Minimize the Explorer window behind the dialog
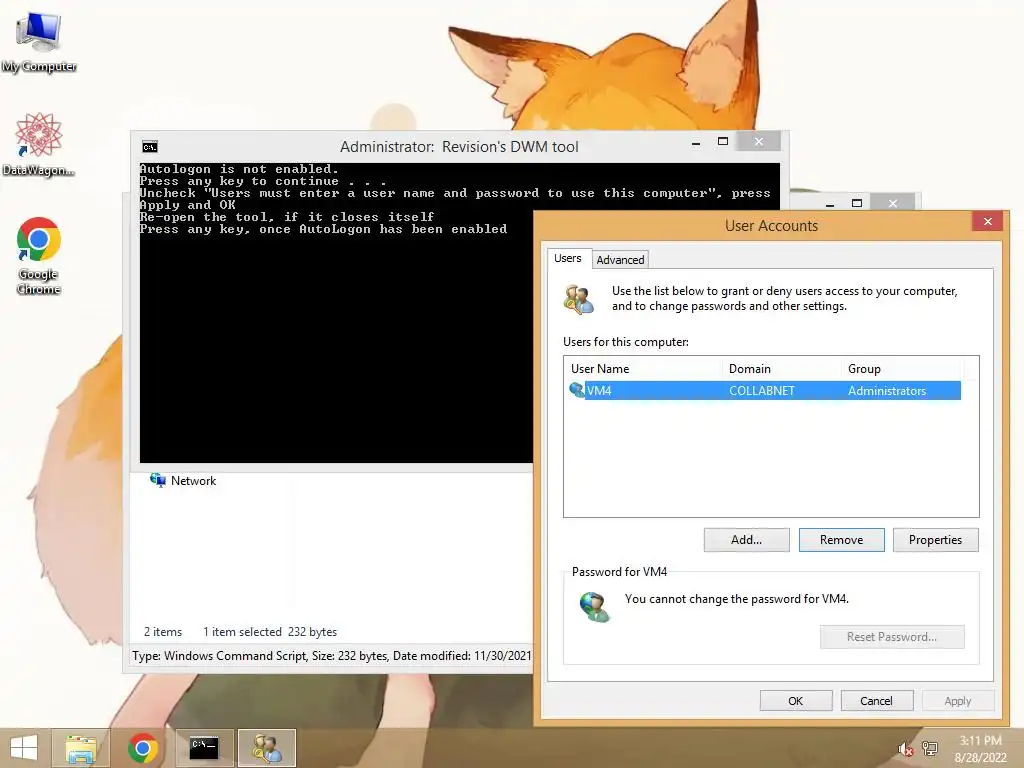Image resolution: width=1024 pixels, height=768 pixels. pos(829,203)
